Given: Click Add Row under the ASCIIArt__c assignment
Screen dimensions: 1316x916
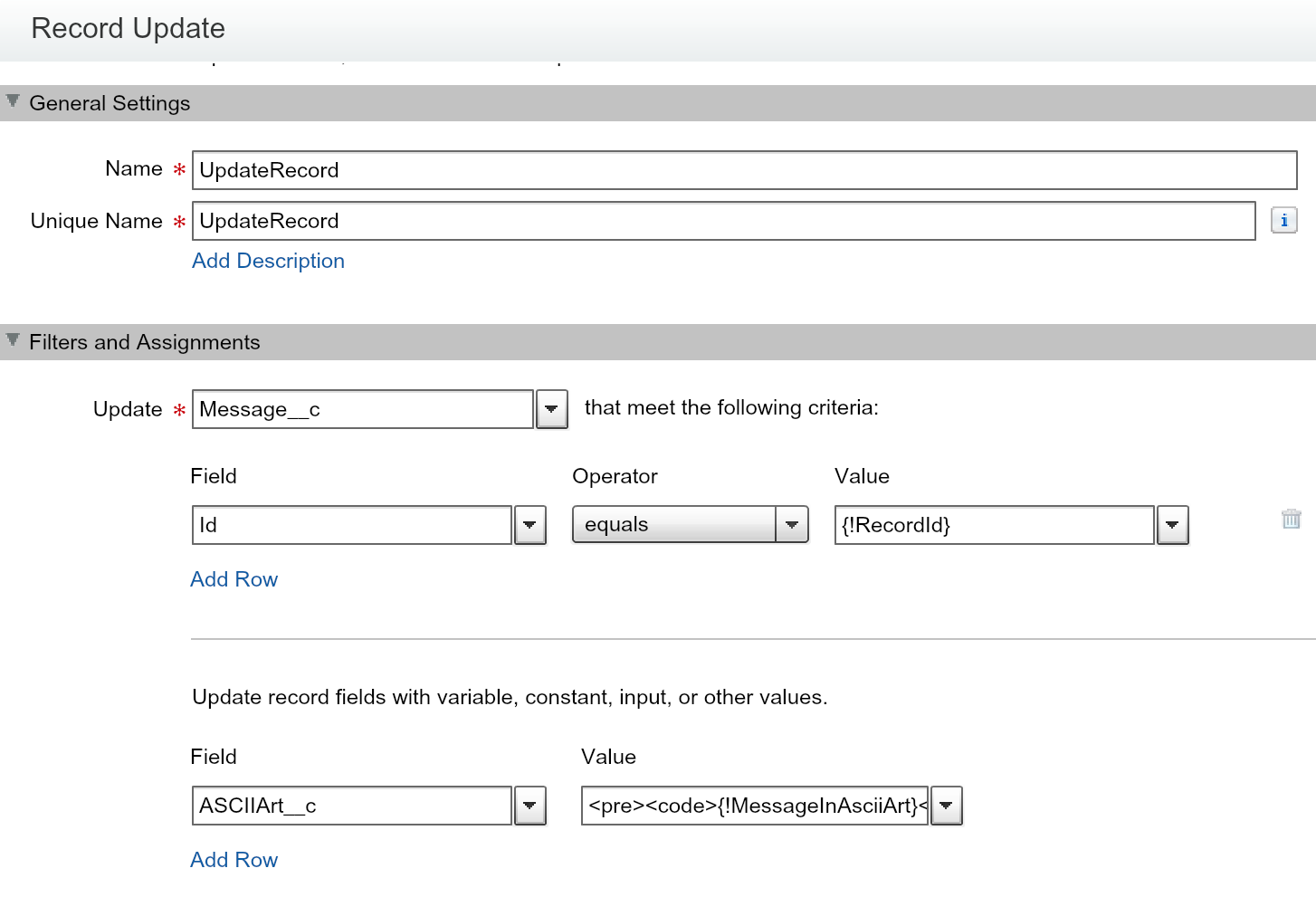Looking at the screenshot, I should [234, 860].
